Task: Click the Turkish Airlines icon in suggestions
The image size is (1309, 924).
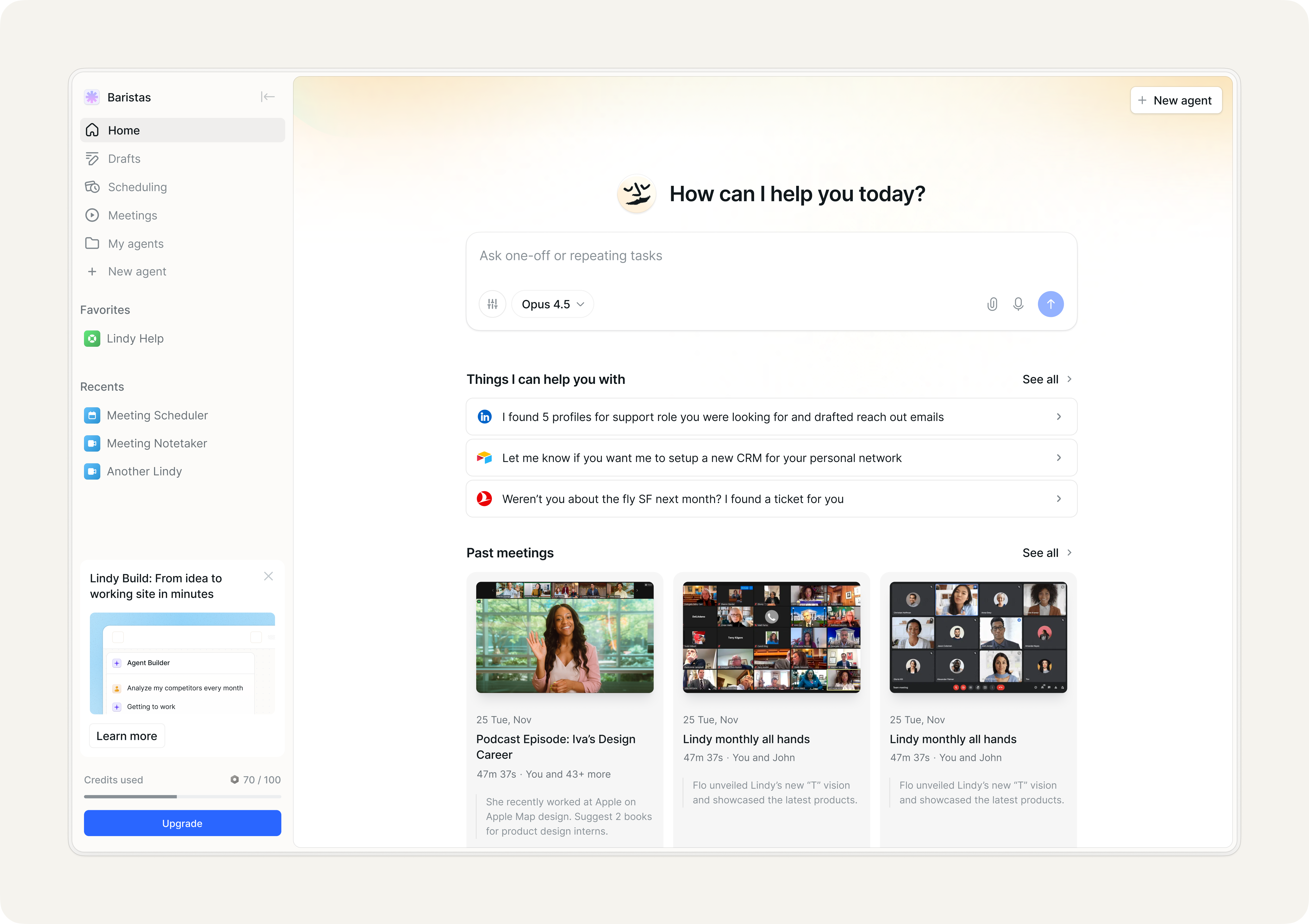Action: [485, 499]
